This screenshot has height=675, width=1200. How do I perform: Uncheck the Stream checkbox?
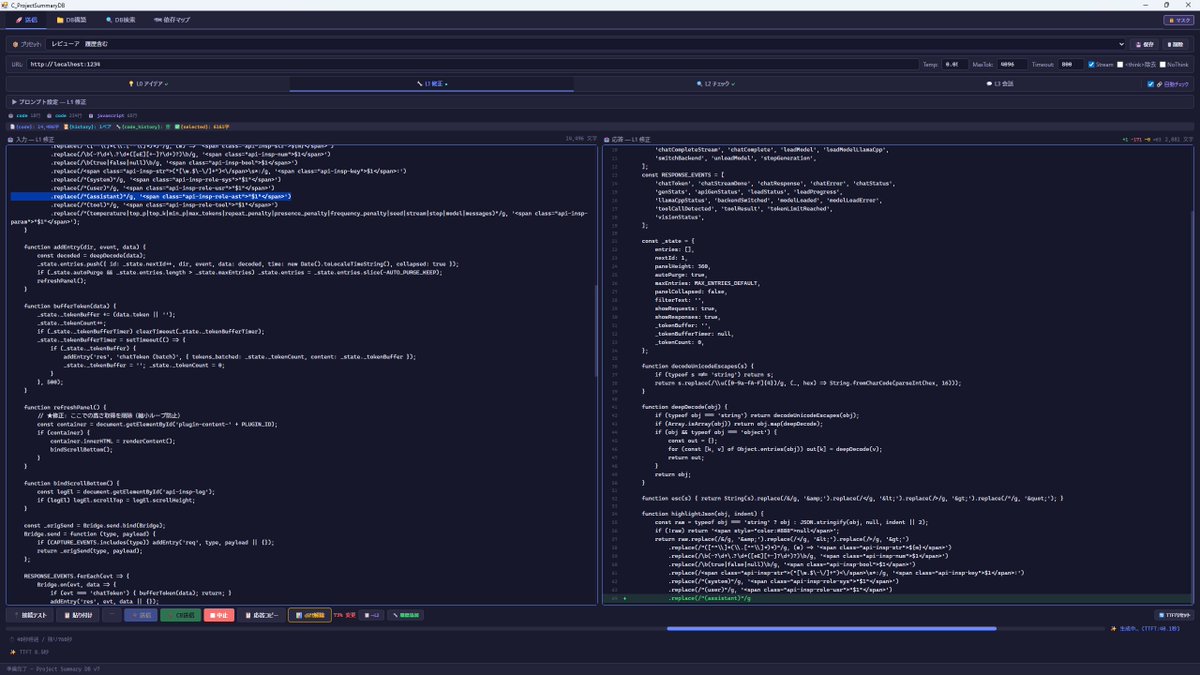coord(1091,64)
